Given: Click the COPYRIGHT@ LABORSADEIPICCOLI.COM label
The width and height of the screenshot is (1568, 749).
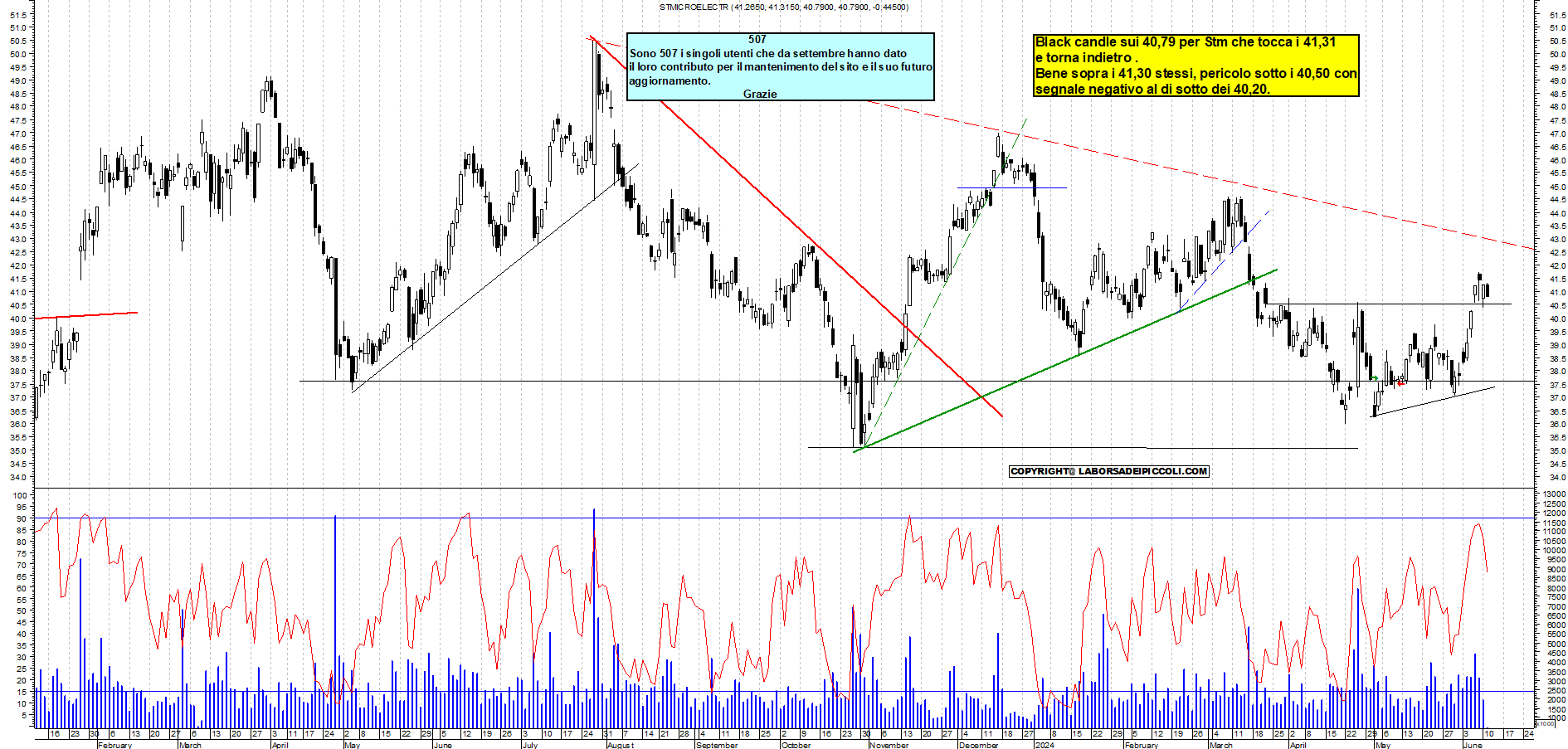Looking at the screenshot, I should pos(1108,471).
